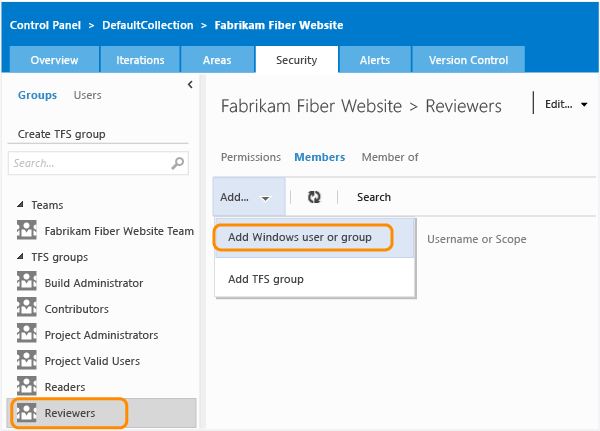Select the Security tab

pyautogui.click(x=297, y=60)
